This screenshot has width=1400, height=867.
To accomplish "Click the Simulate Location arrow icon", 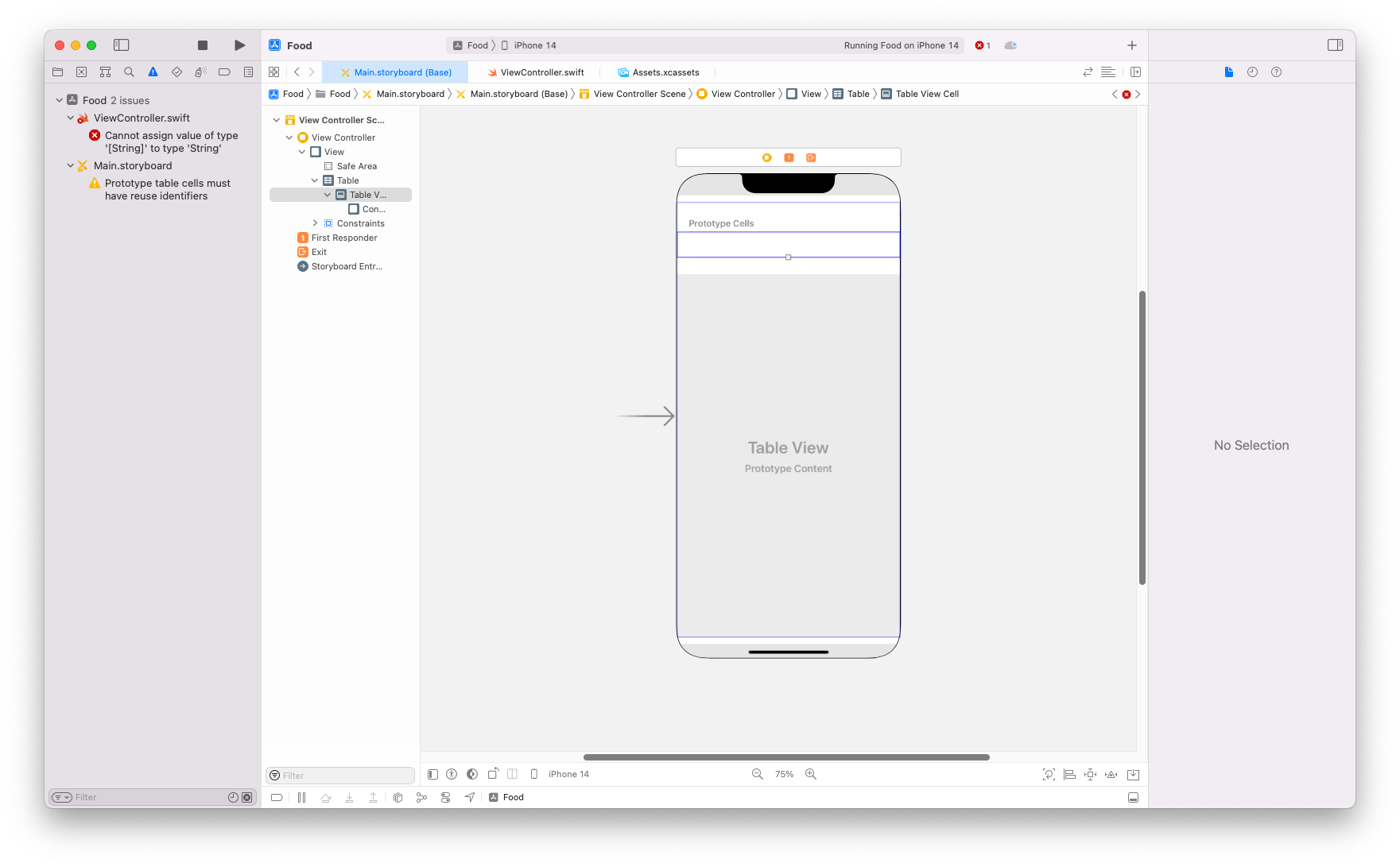I will (x=470, y=797).
